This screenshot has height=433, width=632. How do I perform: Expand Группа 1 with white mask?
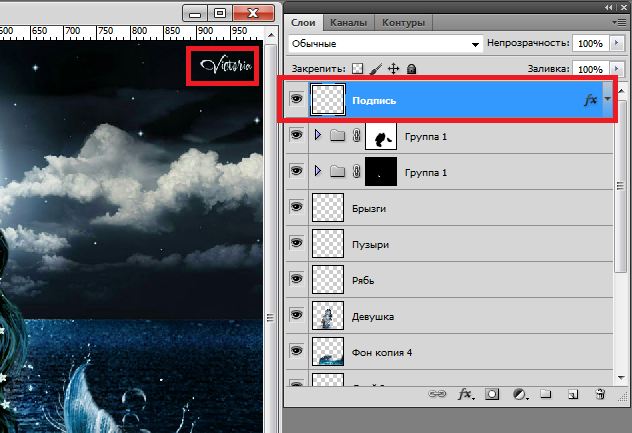pyautogui.click(x=318, y=135)
